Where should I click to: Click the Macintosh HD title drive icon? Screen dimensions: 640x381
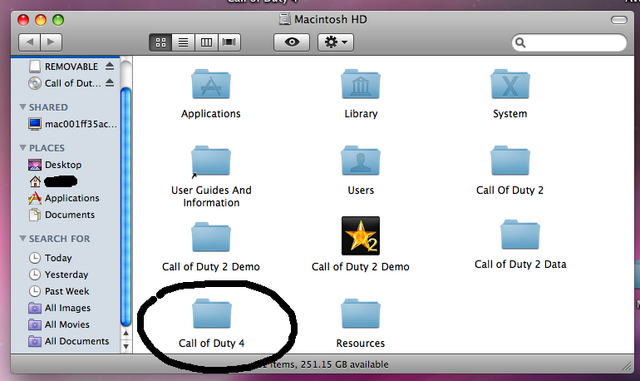284,19
